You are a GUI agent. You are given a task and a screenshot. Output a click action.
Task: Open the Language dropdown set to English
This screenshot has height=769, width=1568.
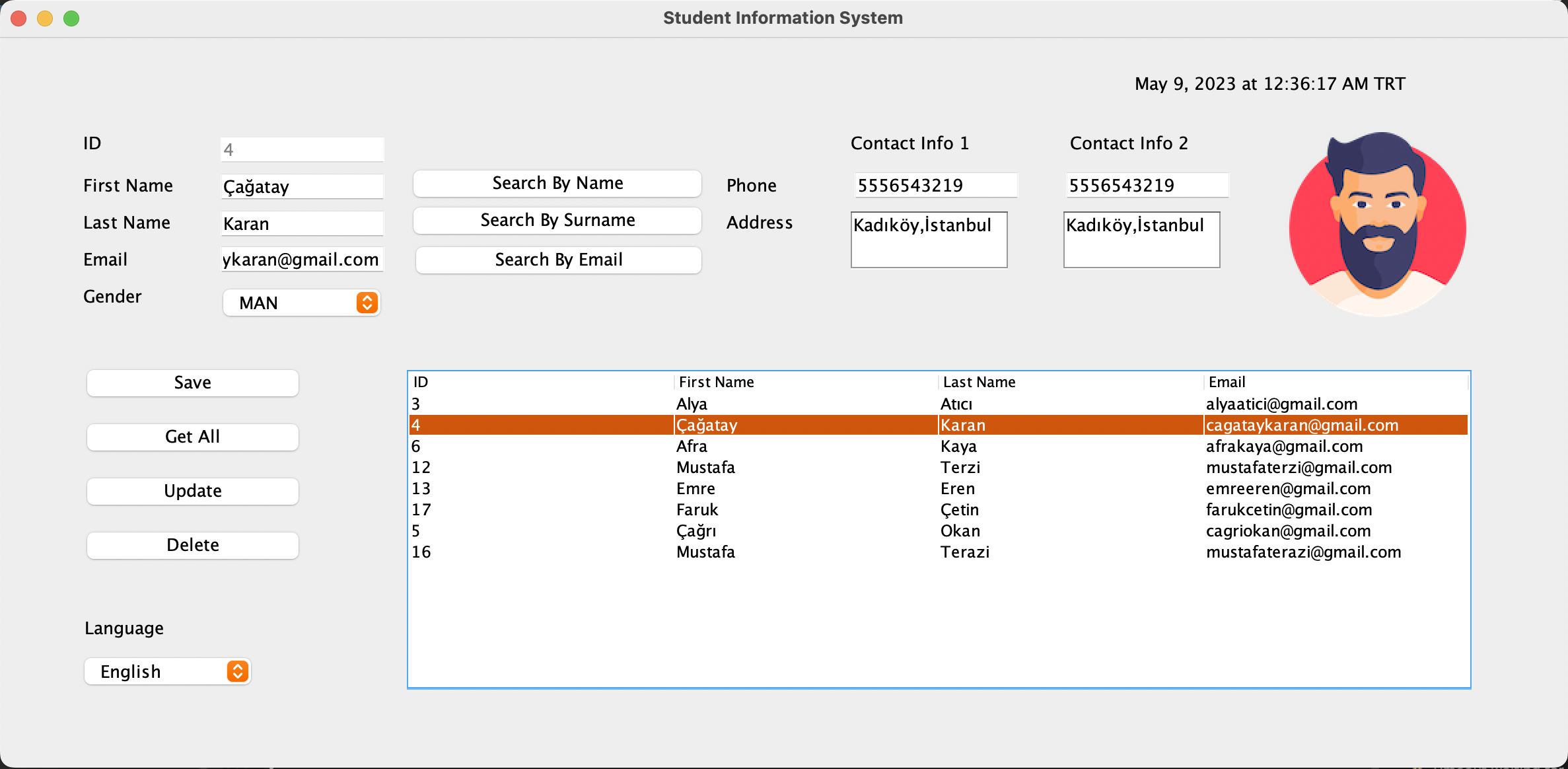click(166, 671)
